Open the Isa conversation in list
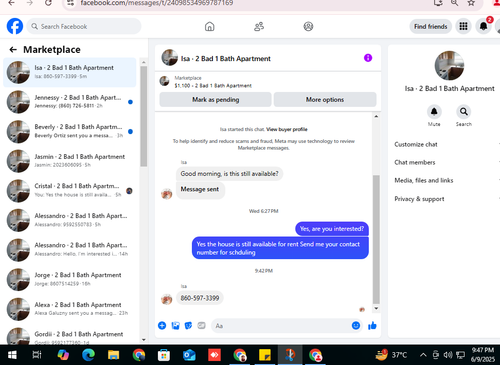This screenshot has height=365, width=500. pos(70,72)
